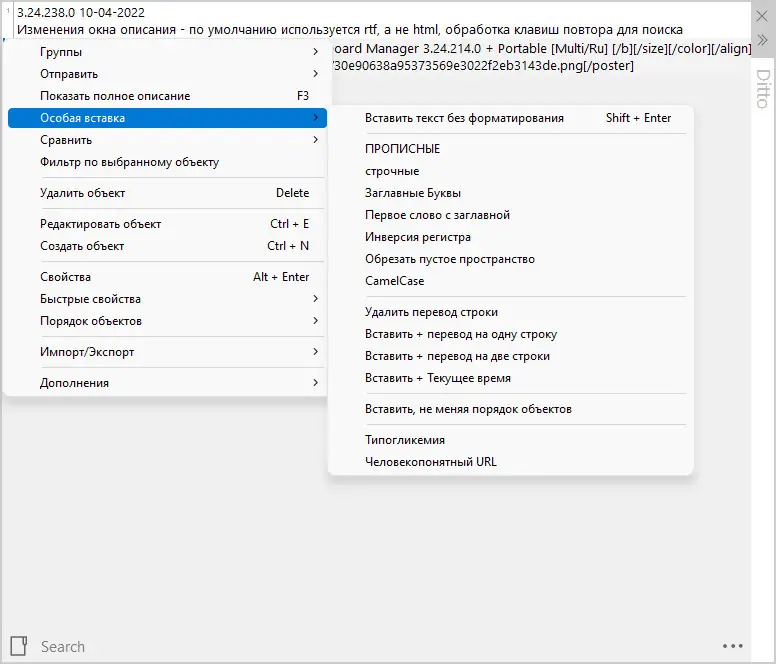
Task: Select Показать полное описание
Action: (x=166, y=96)
